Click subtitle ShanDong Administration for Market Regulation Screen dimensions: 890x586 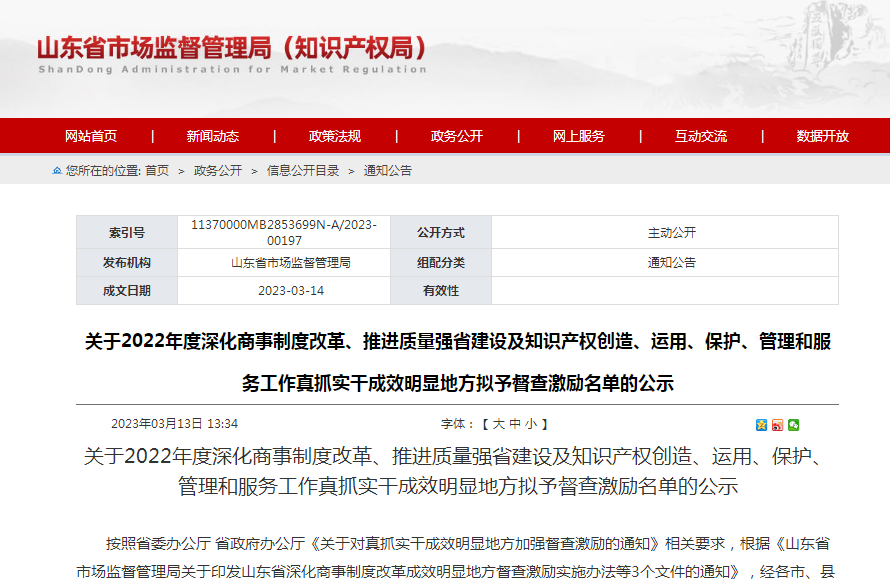pos(233,69)
